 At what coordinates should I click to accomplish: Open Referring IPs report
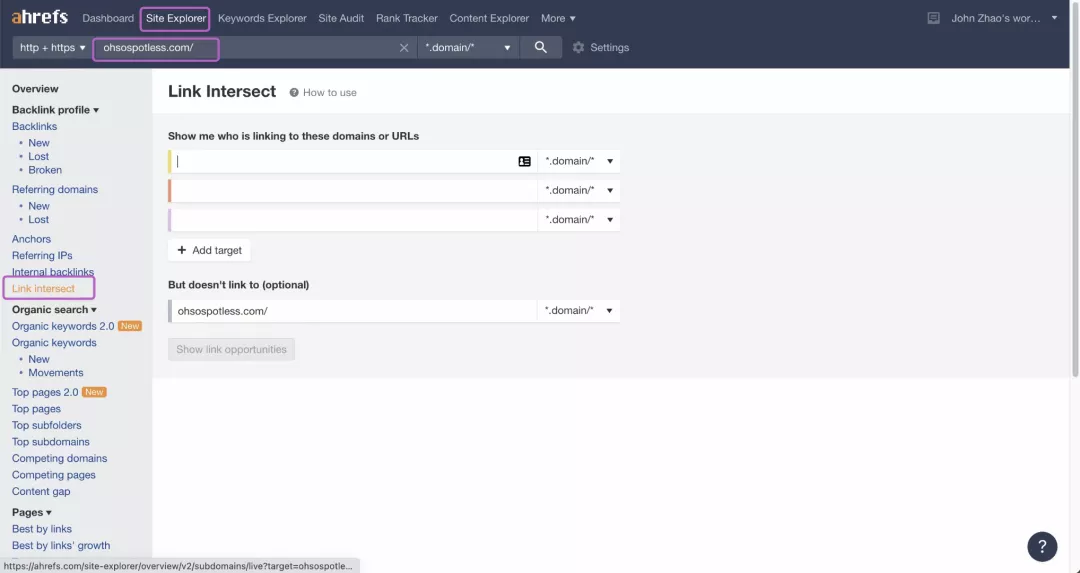point(42,256)
